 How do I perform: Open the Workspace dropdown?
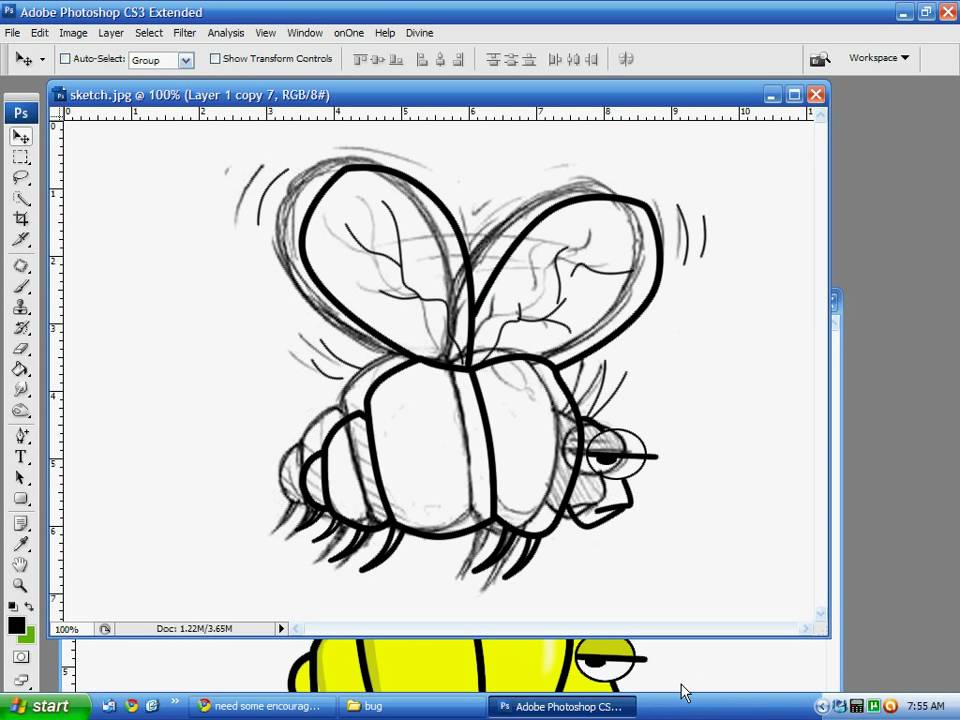[877, 58]
